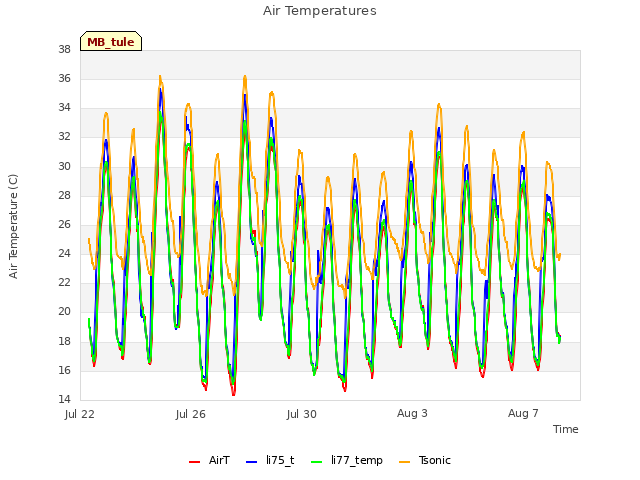Click the 32 y-axis tick label
The width and height of the screenshot is (640, 480).
tap(64, 137)
